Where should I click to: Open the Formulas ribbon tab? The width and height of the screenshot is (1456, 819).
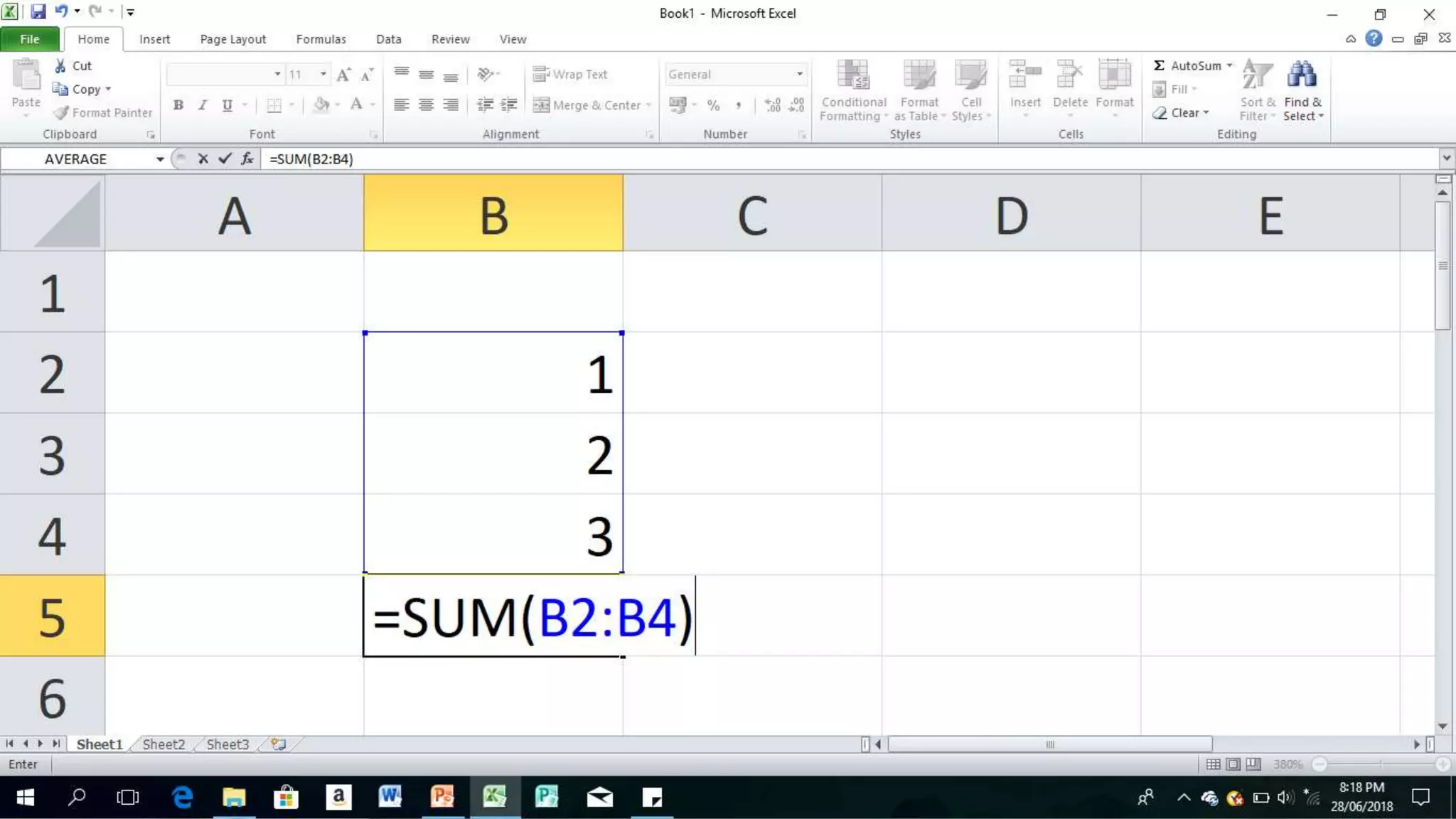321,39
